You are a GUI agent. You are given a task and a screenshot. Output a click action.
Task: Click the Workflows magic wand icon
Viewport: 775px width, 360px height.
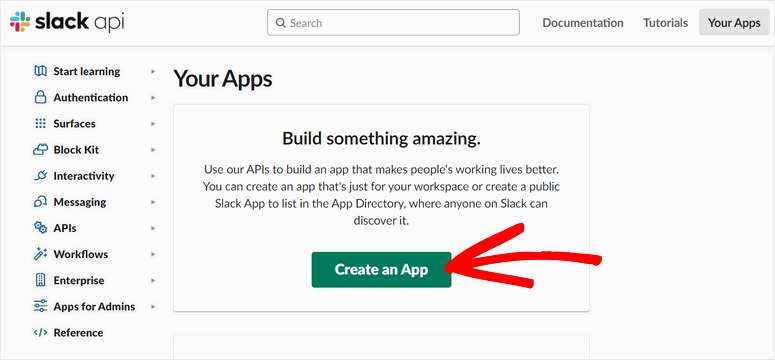pyautogui.click(x=40, y=254)
